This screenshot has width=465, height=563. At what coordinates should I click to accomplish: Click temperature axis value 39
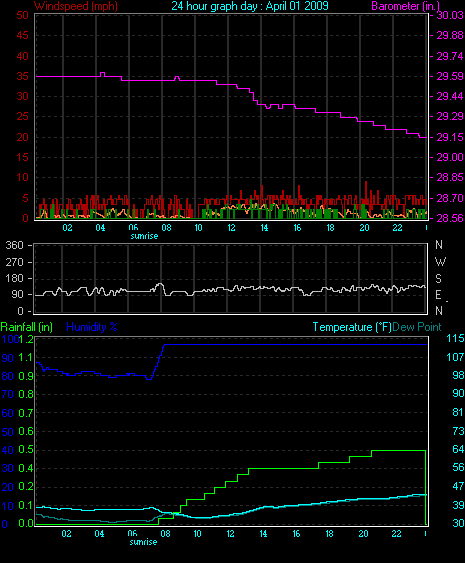458,505
